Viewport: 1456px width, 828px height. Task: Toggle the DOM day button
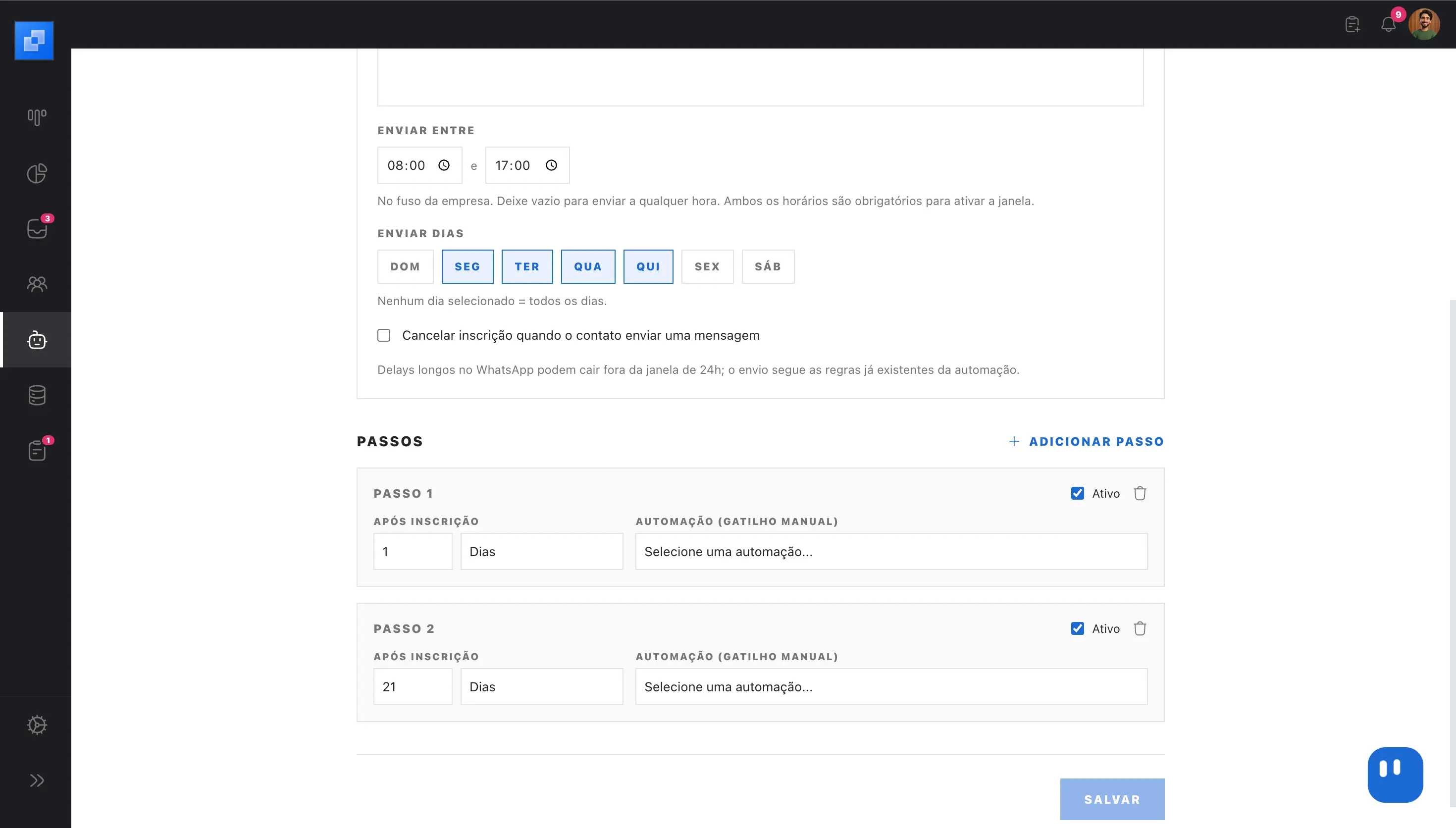pos(406,267)
